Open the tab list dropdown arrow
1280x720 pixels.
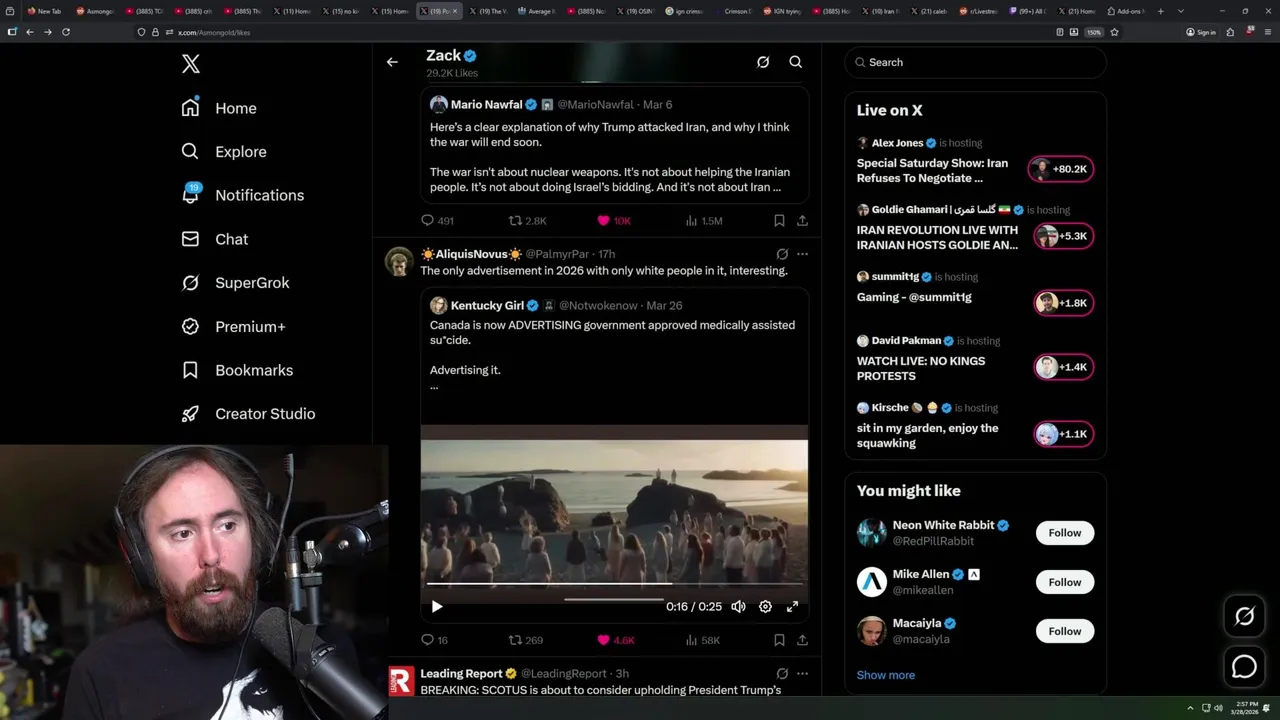pos(1182,11)
